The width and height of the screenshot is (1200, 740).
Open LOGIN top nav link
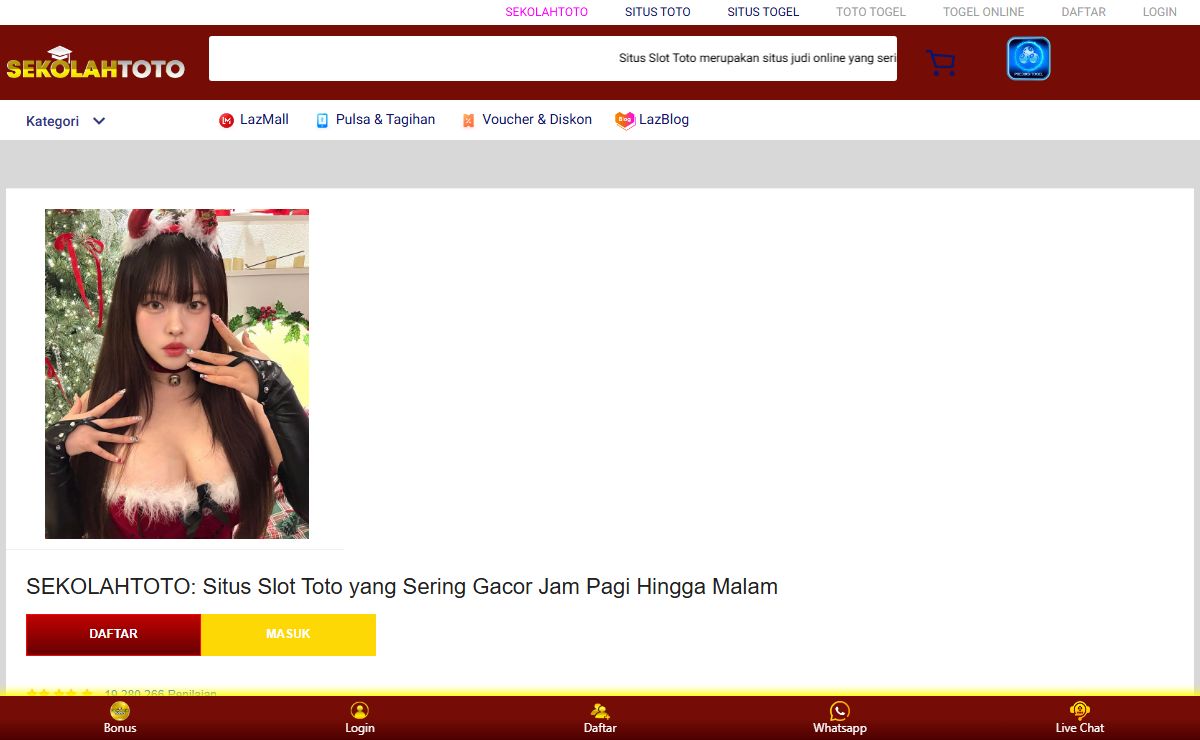[x=1160, y=12]
